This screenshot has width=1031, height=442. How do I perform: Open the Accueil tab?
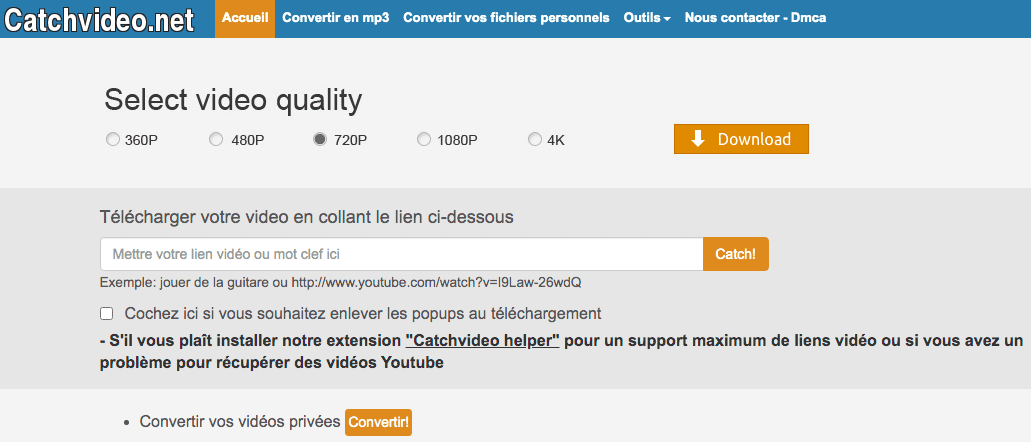click(245, 18)
